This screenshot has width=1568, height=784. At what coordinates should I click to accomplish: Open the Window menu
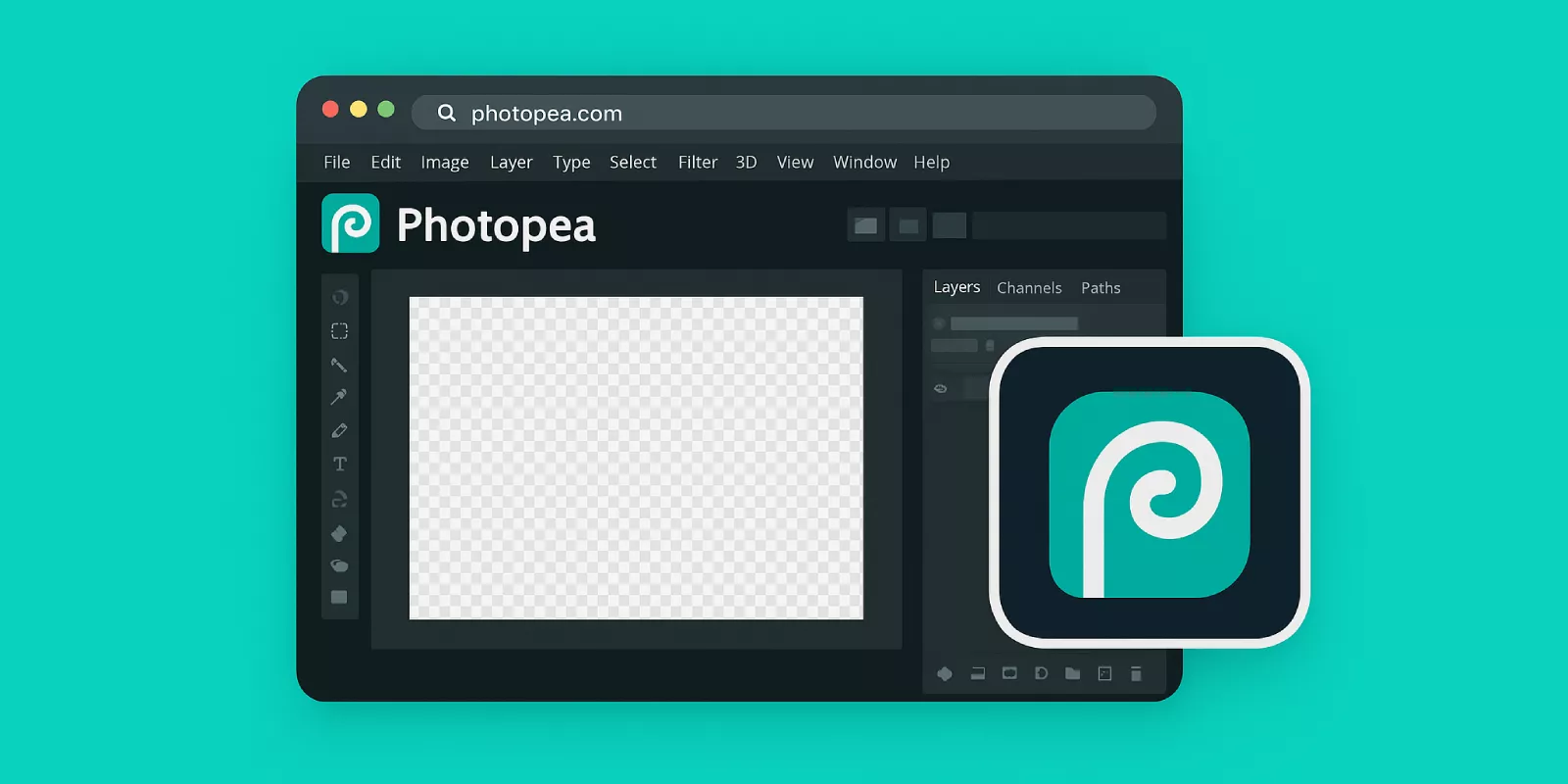click(865, 162)
